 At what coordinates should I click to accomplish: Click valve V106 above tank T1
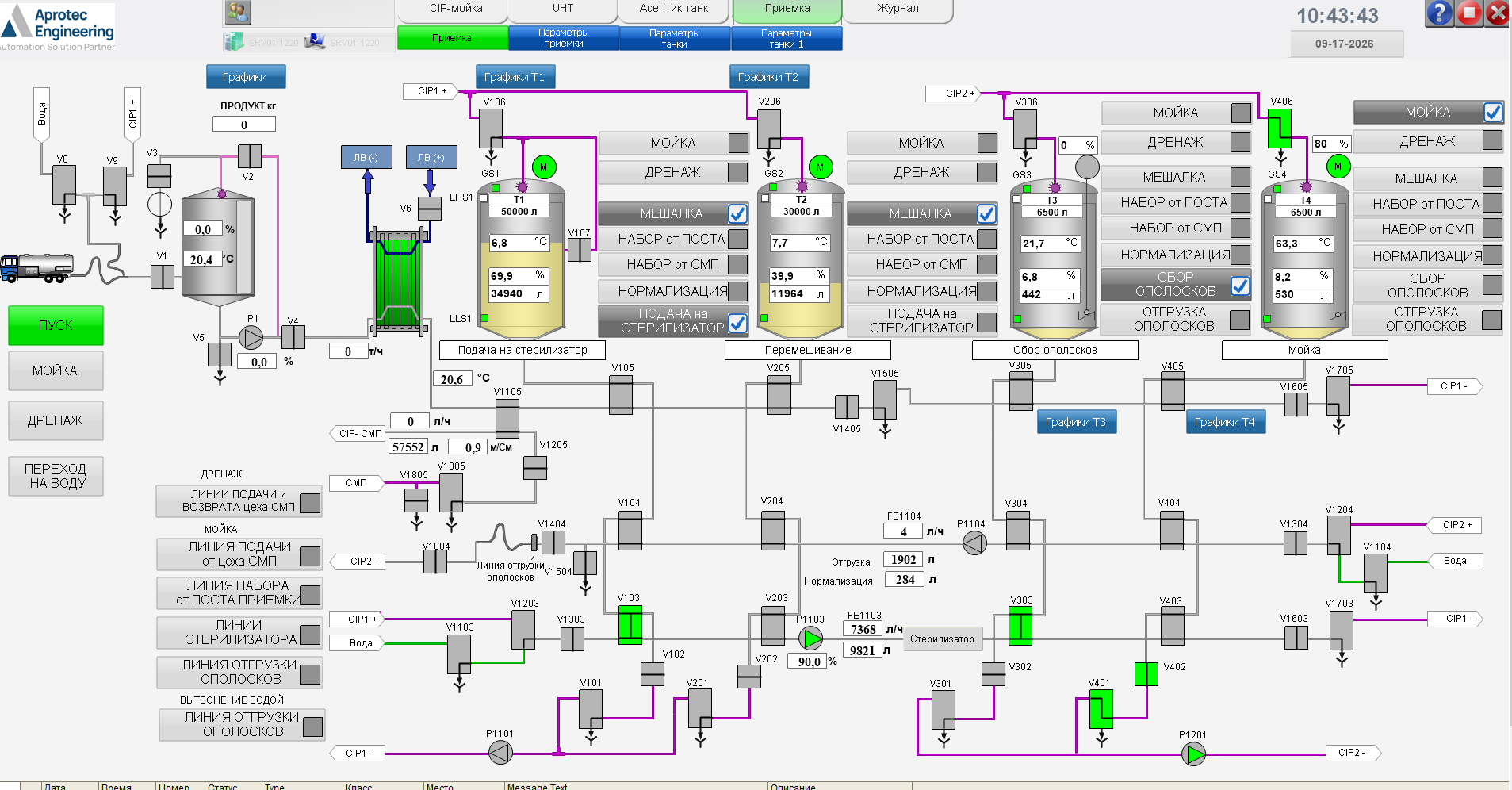tap(491, 128)
